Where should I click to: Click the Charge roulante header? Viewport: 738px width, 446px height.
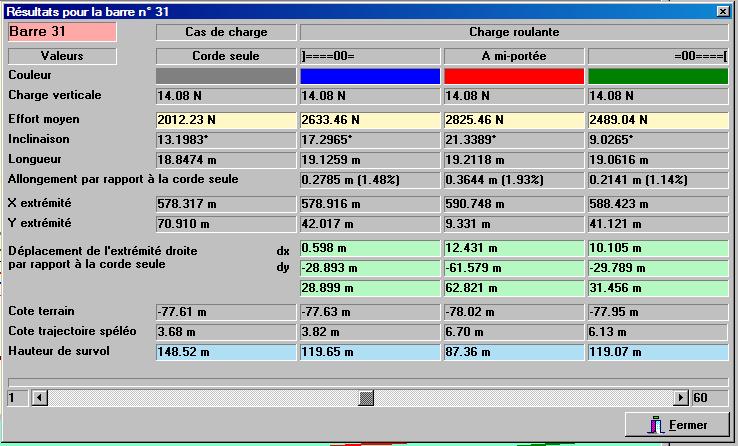(514, 32)
